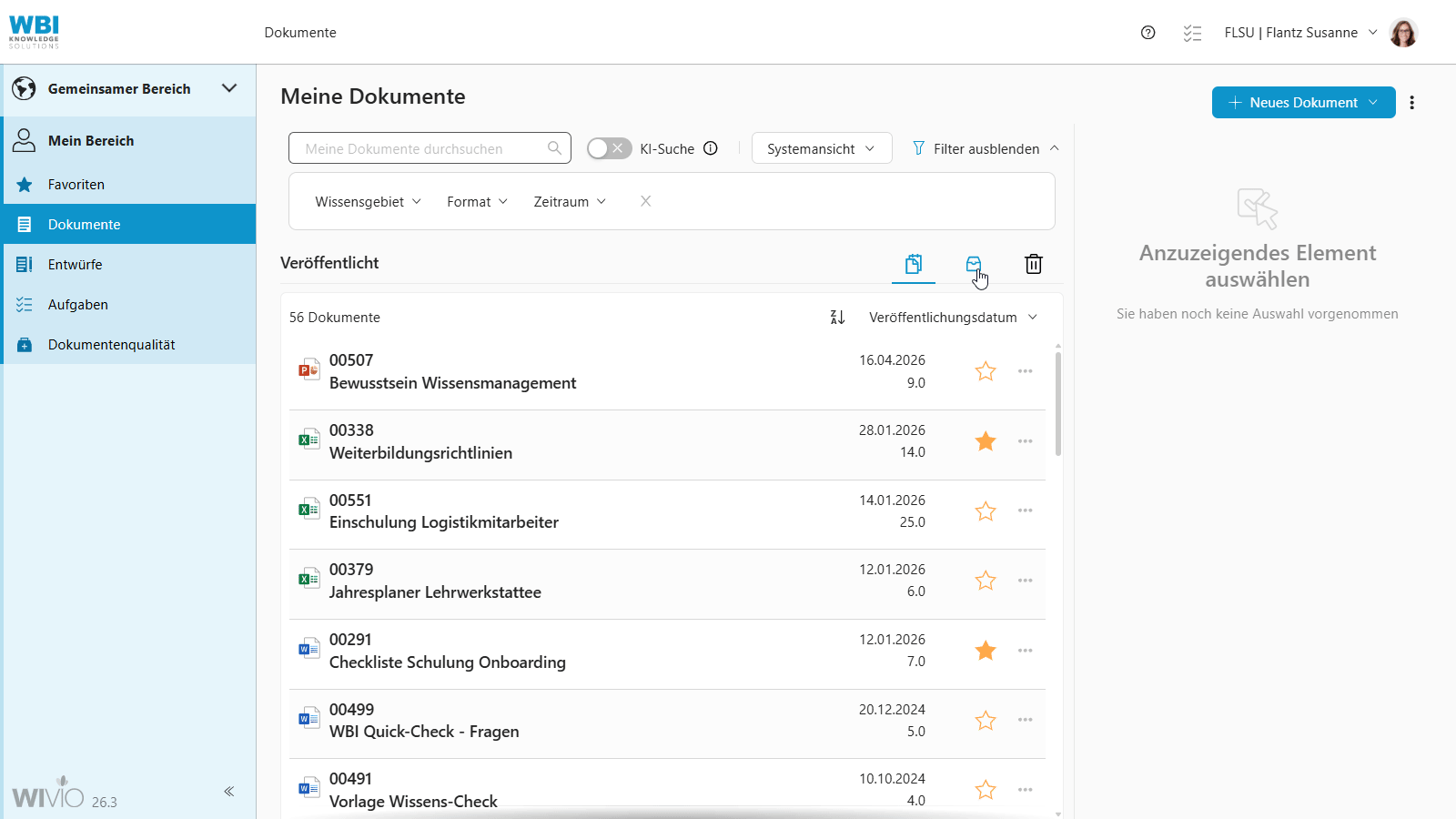Unfavorite Weiterbildungsrichtlinien star
The height and width of the screenshot is (819, 1456).
pos(986,441)
